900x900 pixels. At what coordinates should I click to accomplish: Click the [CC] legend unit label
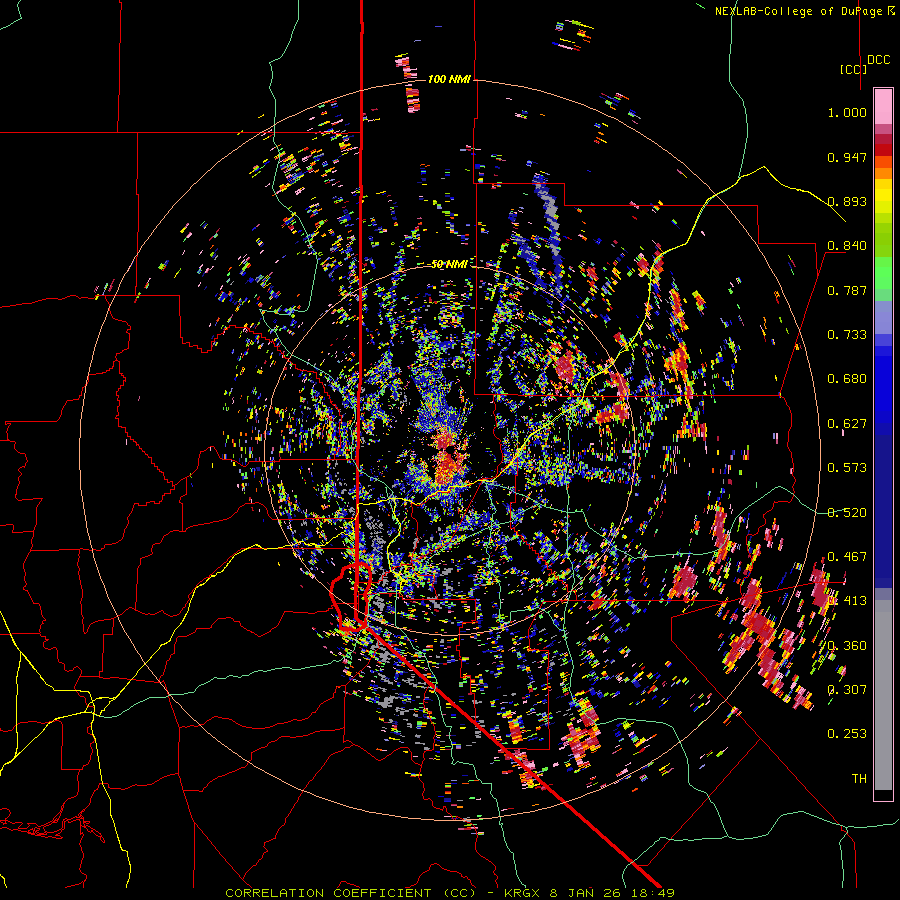click(853, 69)
